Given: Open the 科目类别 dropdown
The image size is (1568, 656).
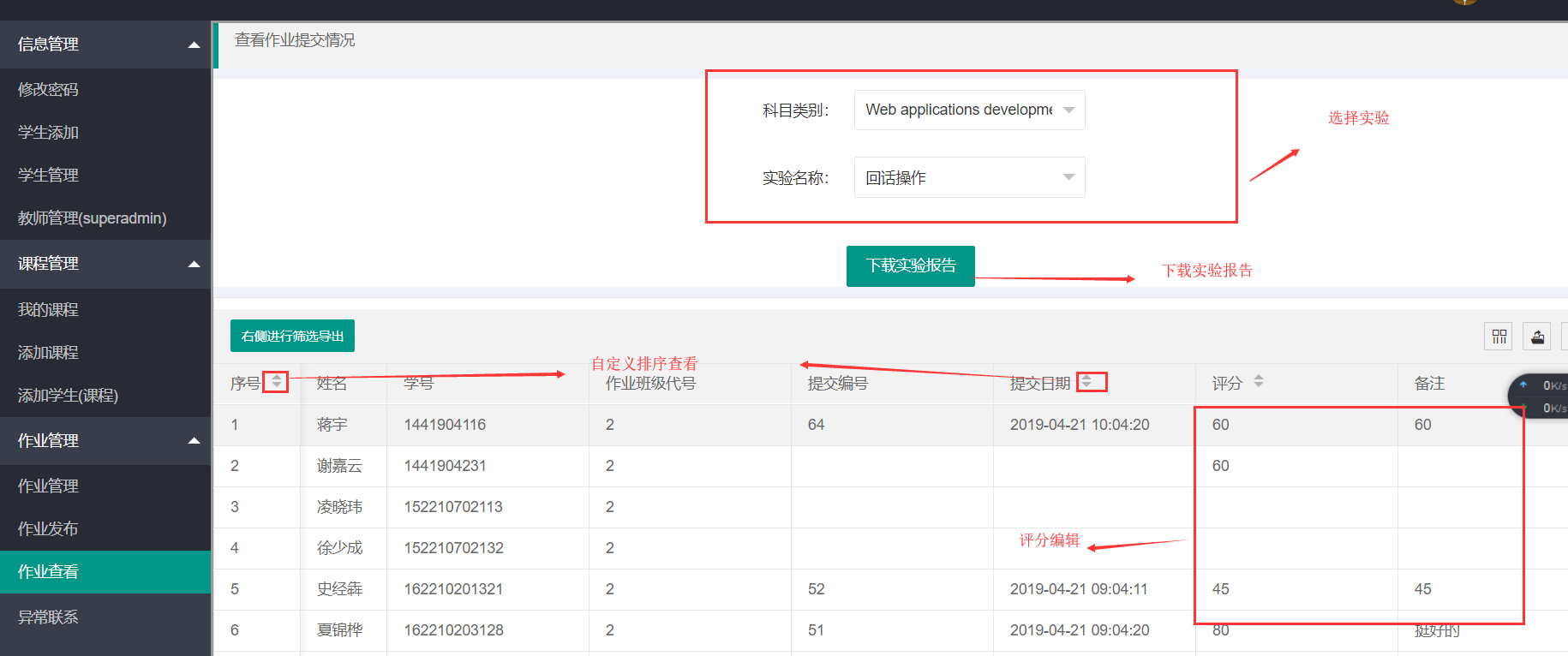Looking at the screenshot, I should click(969, 110).
